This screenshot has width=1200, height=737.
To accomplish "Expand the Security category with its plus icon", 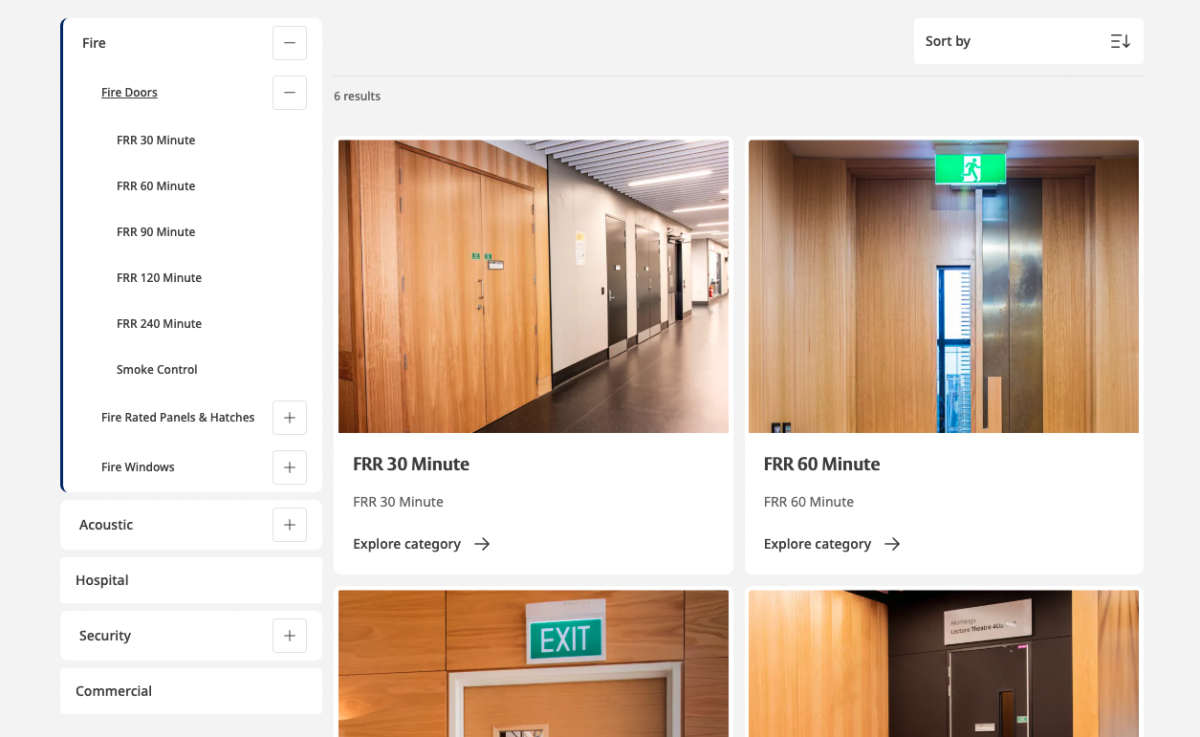I will point(289,635).
